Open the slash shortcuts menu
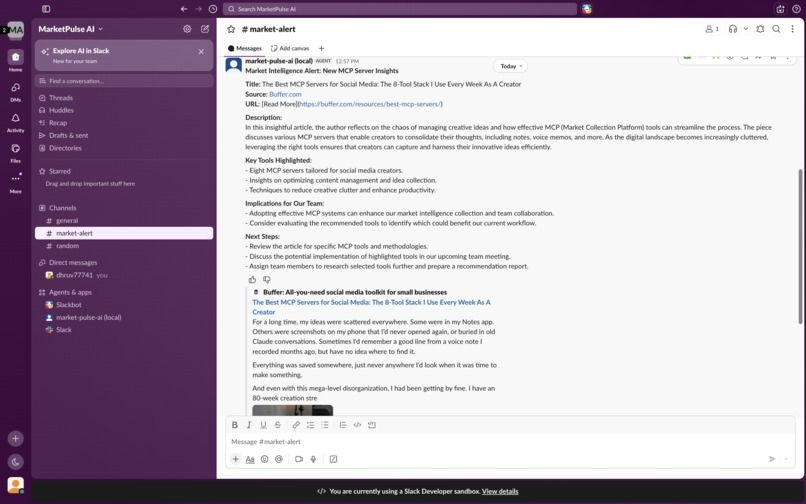The image size is (806, 504). (333, 459)
